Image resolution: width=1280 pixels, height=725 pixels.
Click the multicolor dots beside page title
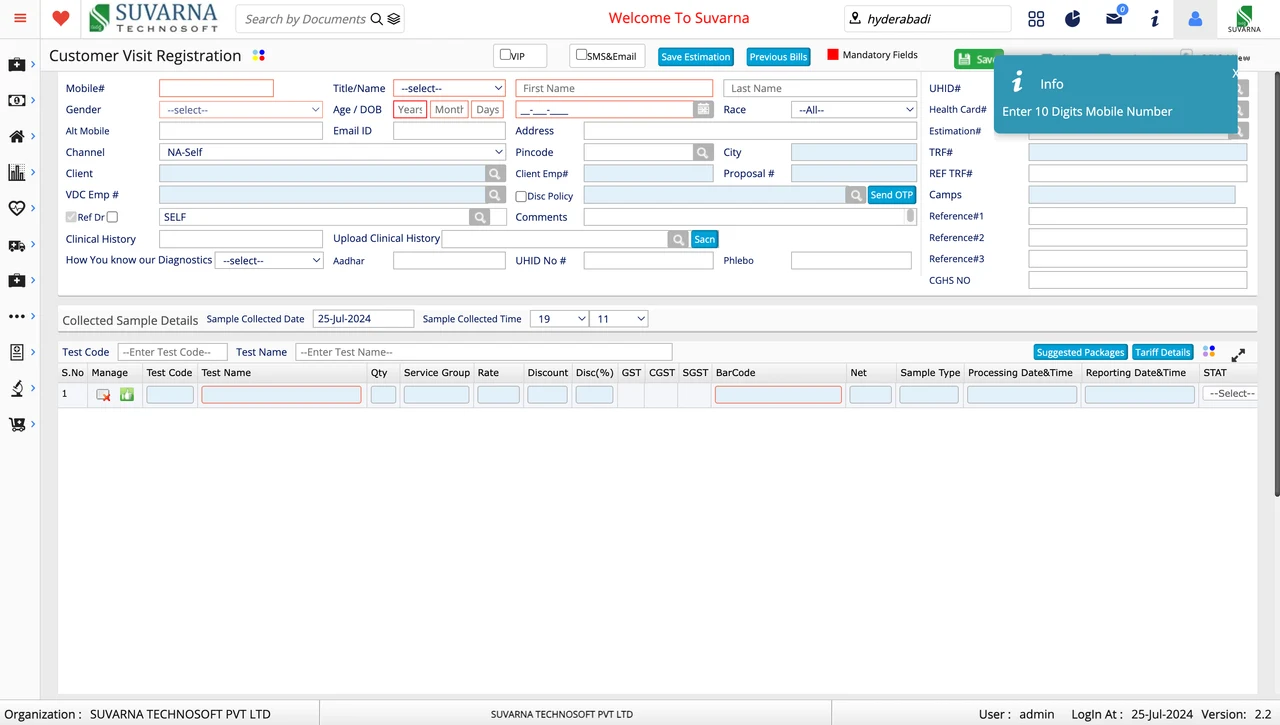258,56
